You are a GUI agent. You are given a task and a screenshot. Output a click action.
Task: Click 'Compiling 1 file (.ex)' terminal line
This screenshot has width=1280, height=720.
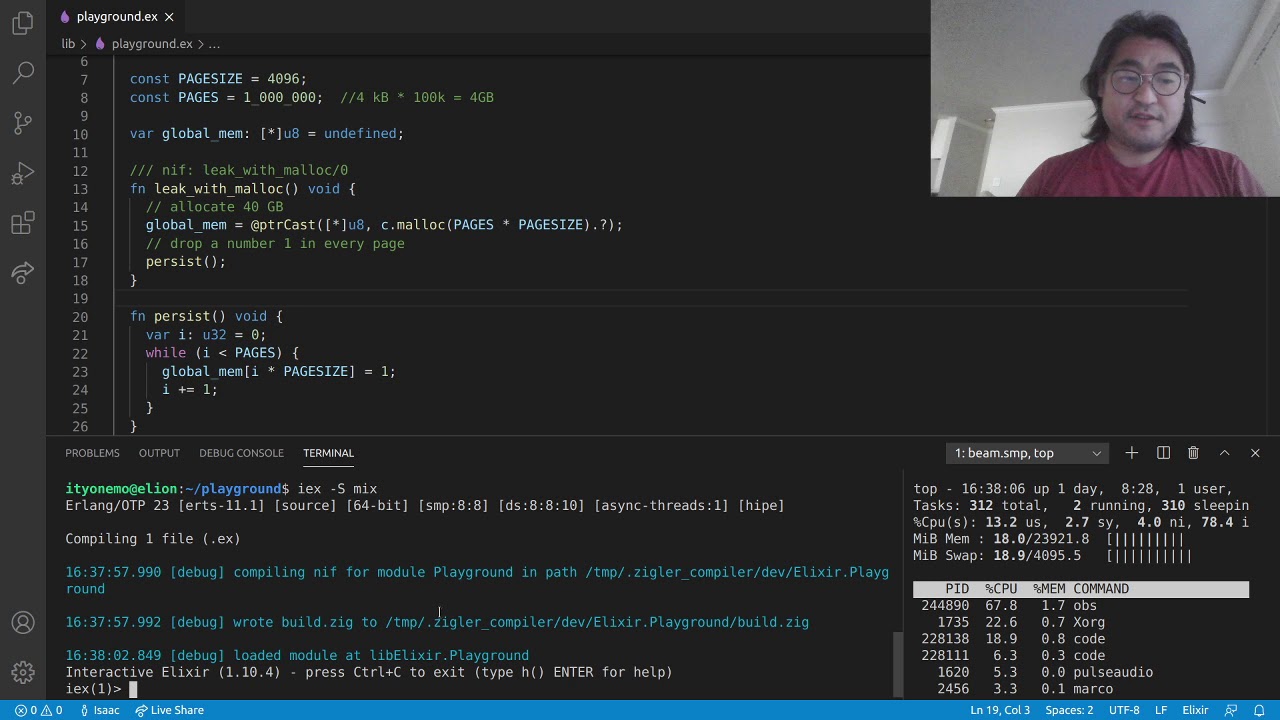(x=153, y=539)
